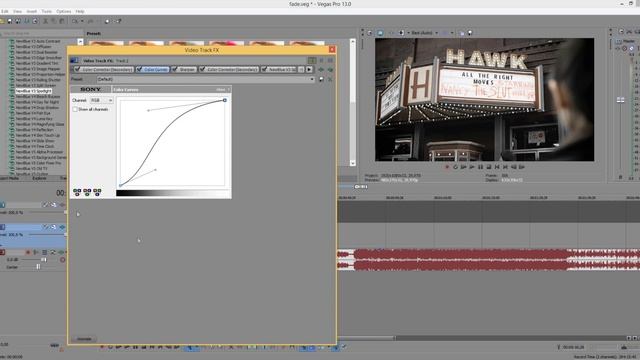Open the Help menu
640x360 pixels.
point(80,11)
